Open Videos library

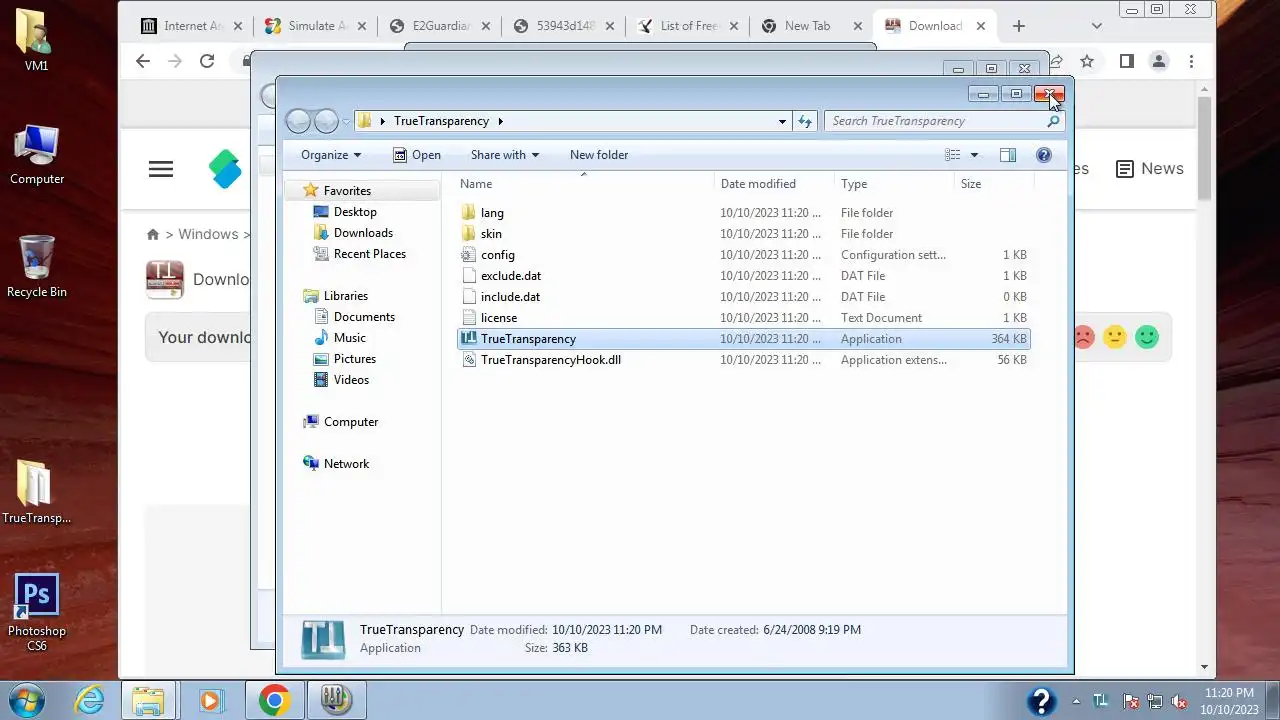point(341,380)
